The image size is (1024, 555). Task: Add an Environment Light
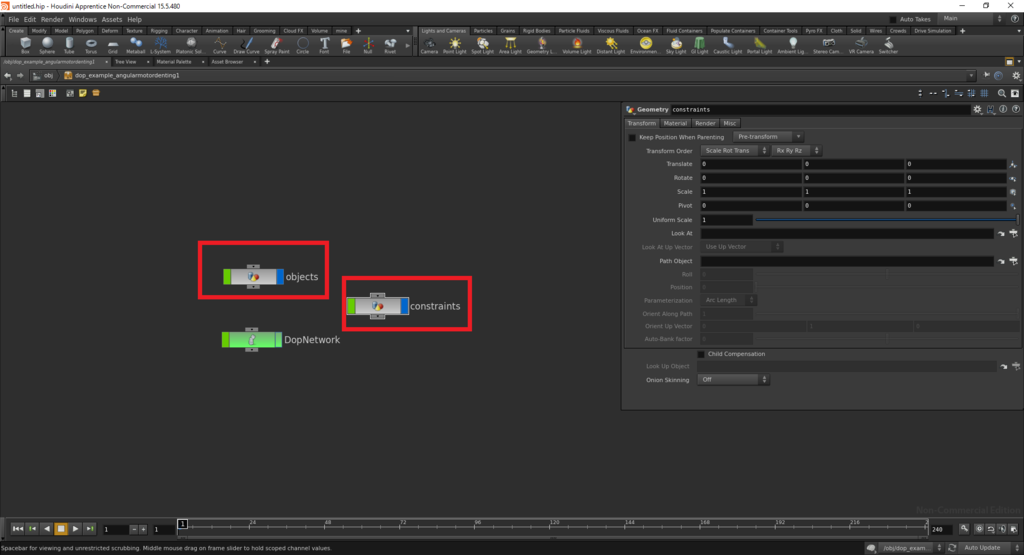coord(645,45)
